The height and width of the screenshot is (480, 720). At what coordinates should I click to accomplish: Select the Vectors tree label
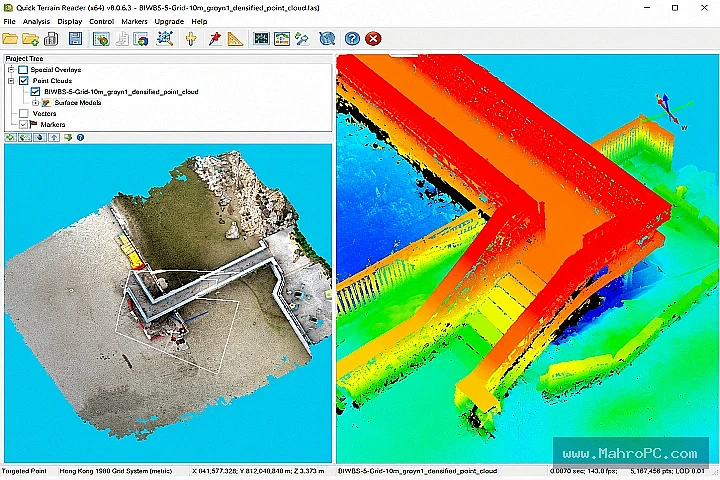click(x=45, y=113)
